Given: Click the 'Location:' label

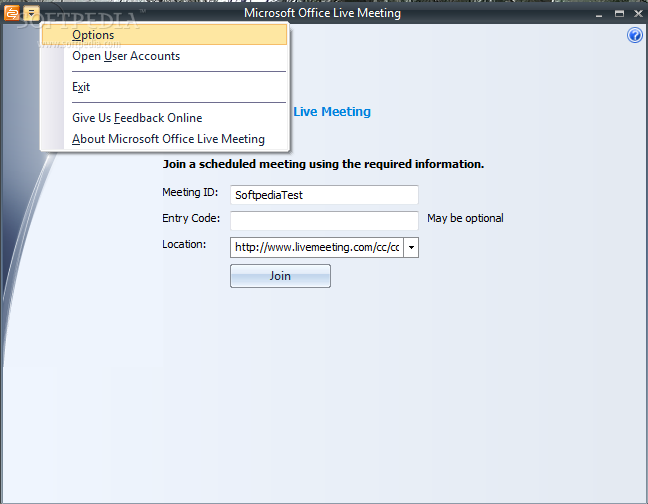Looking at the screenshot, I should pos(184,244).
